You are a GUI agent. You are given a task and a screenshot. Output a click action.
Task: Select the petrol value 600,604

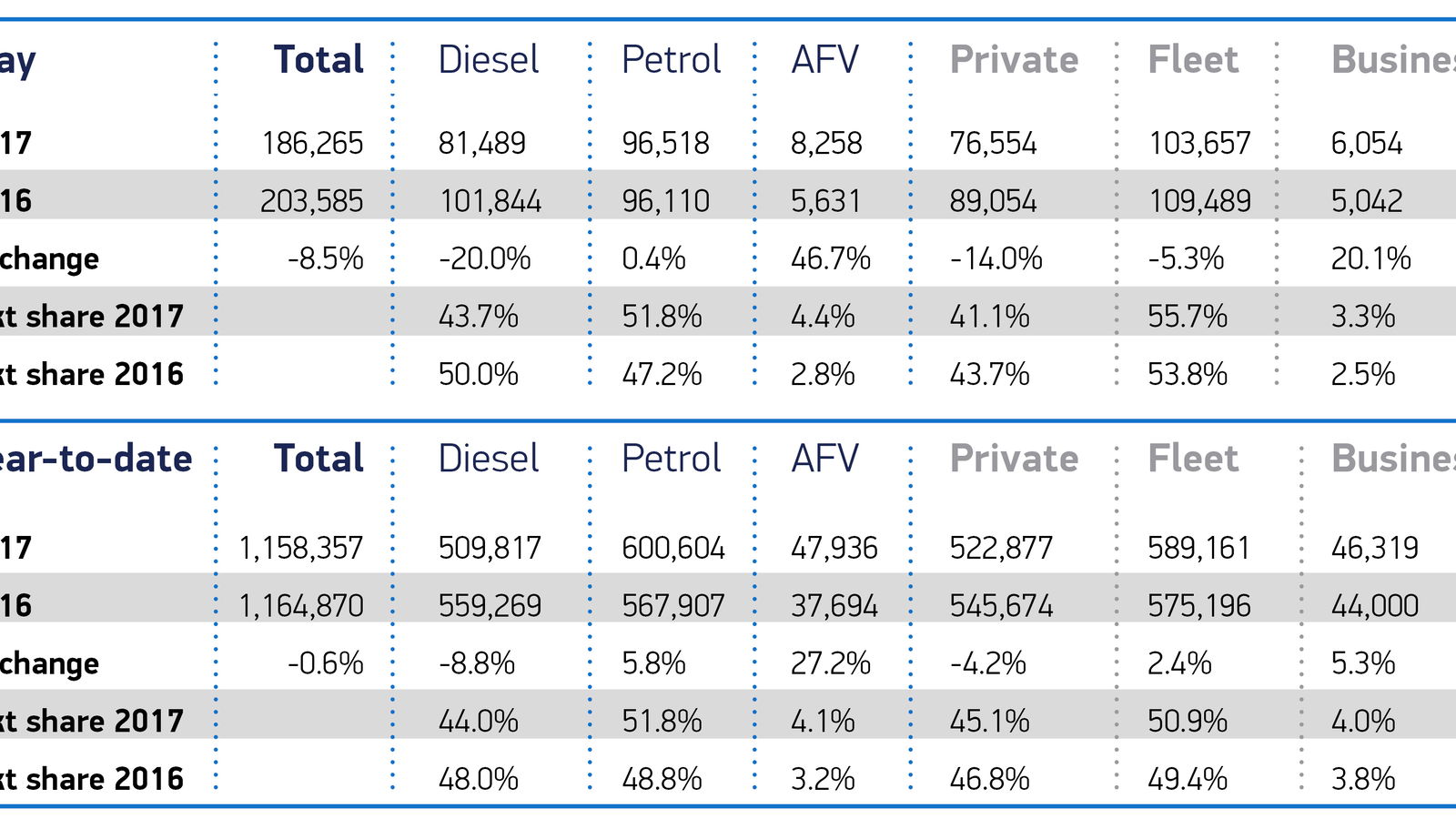click(x=672, y=548)
